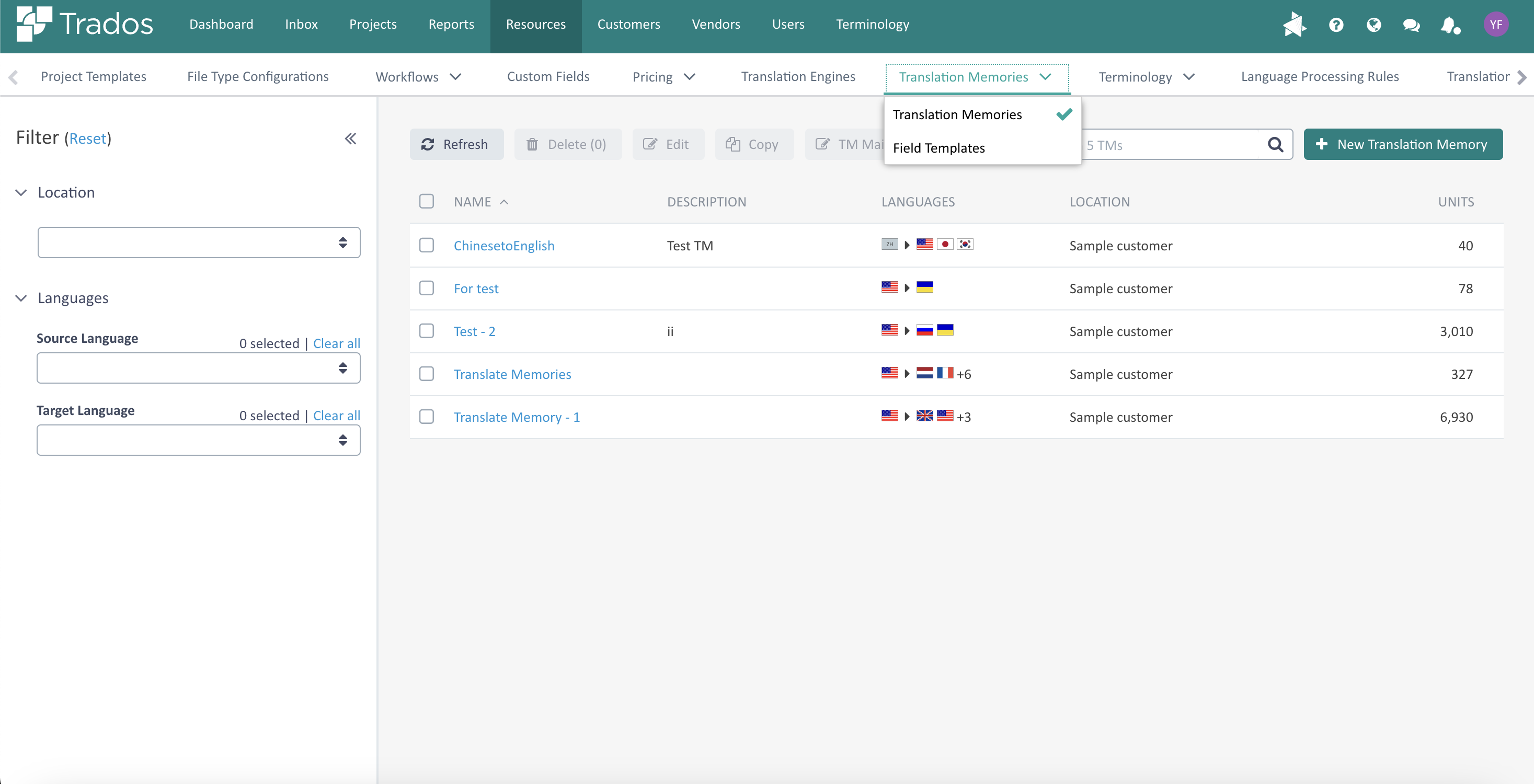Check the Translate Memories row checkbox
The height and width of the screenshot is (784, 1534).
coord(427,374)
